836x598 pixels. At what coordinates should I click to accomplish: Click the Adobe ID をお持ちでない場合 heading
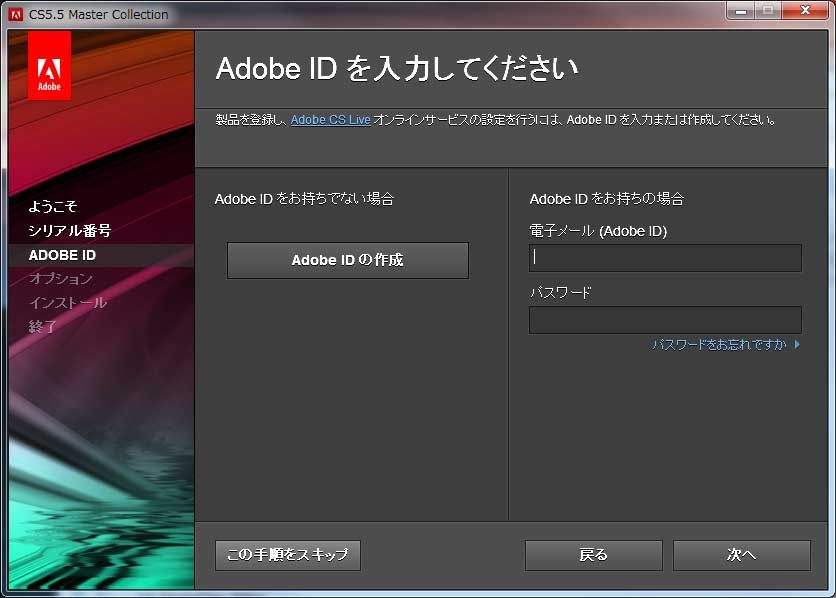[304, 199]
